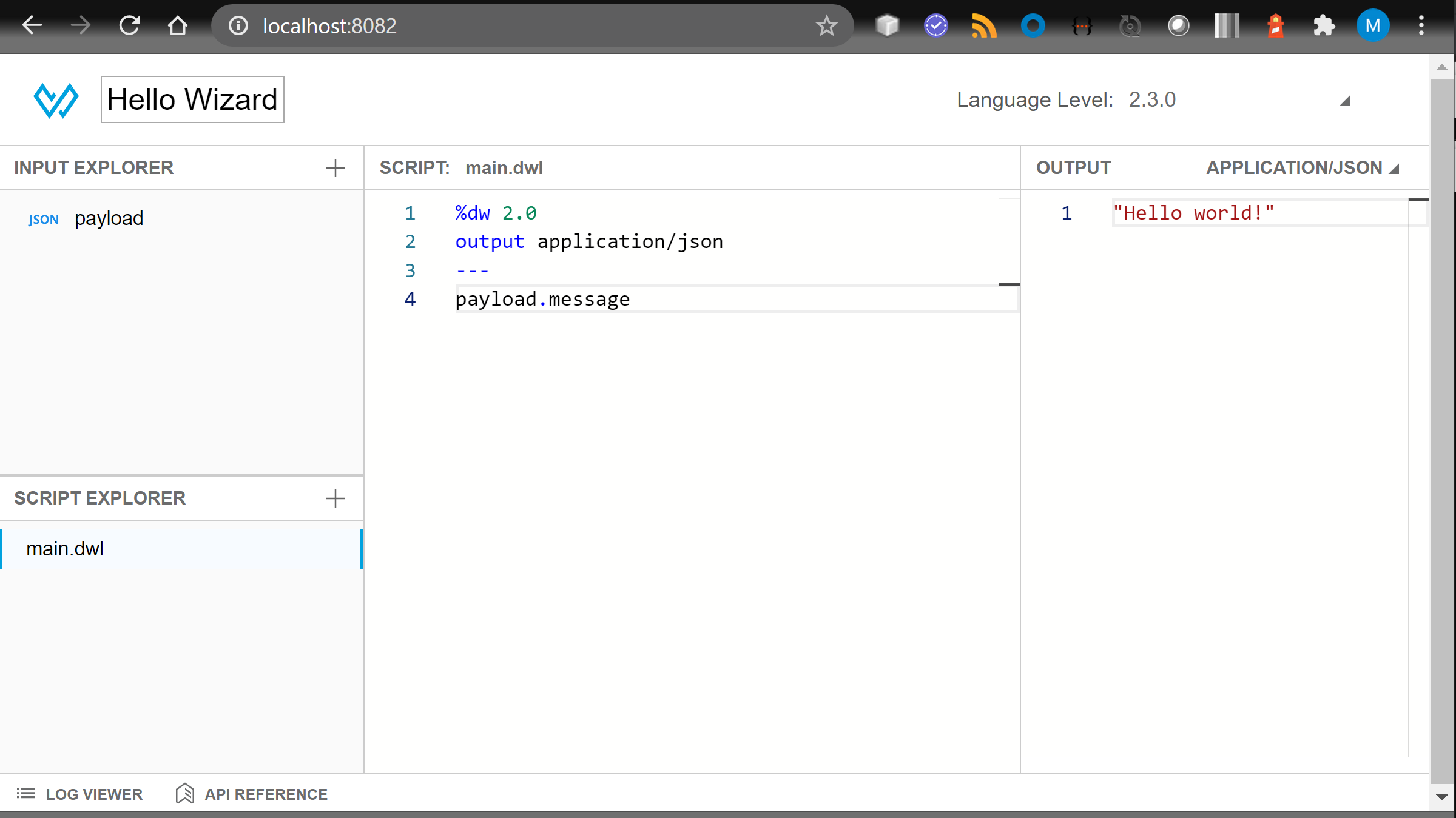Open the Chrome three-dot menu

click(1421, 25)
